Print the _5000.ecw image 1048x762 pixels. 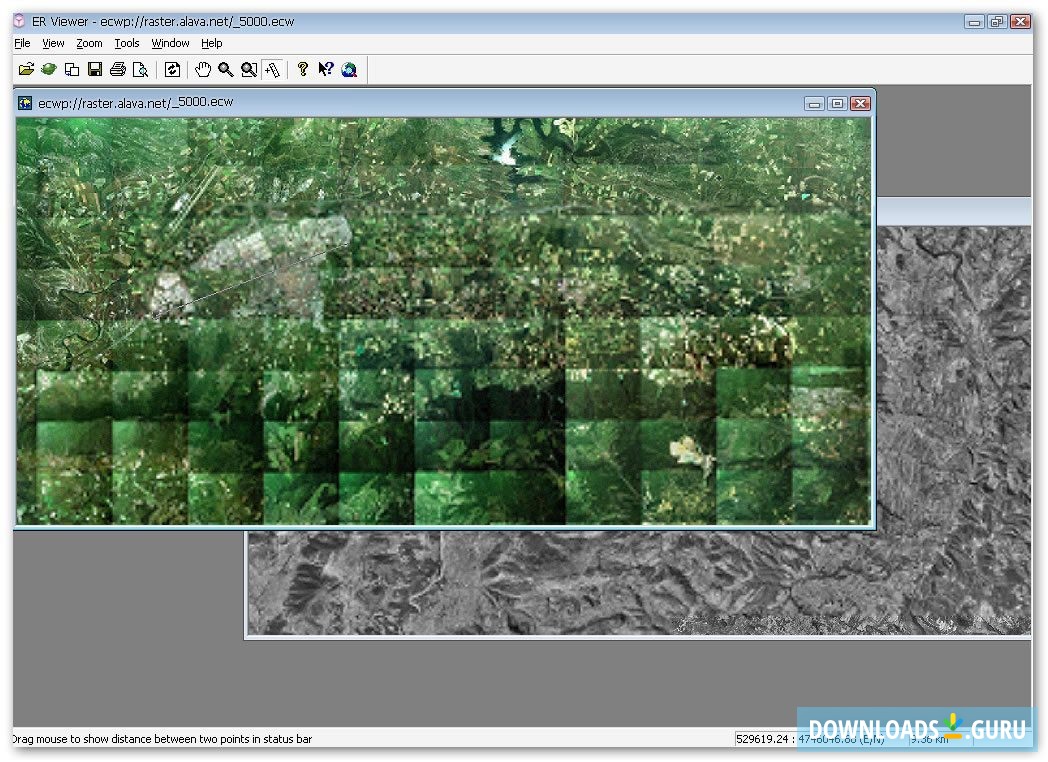tap(118, 69)
